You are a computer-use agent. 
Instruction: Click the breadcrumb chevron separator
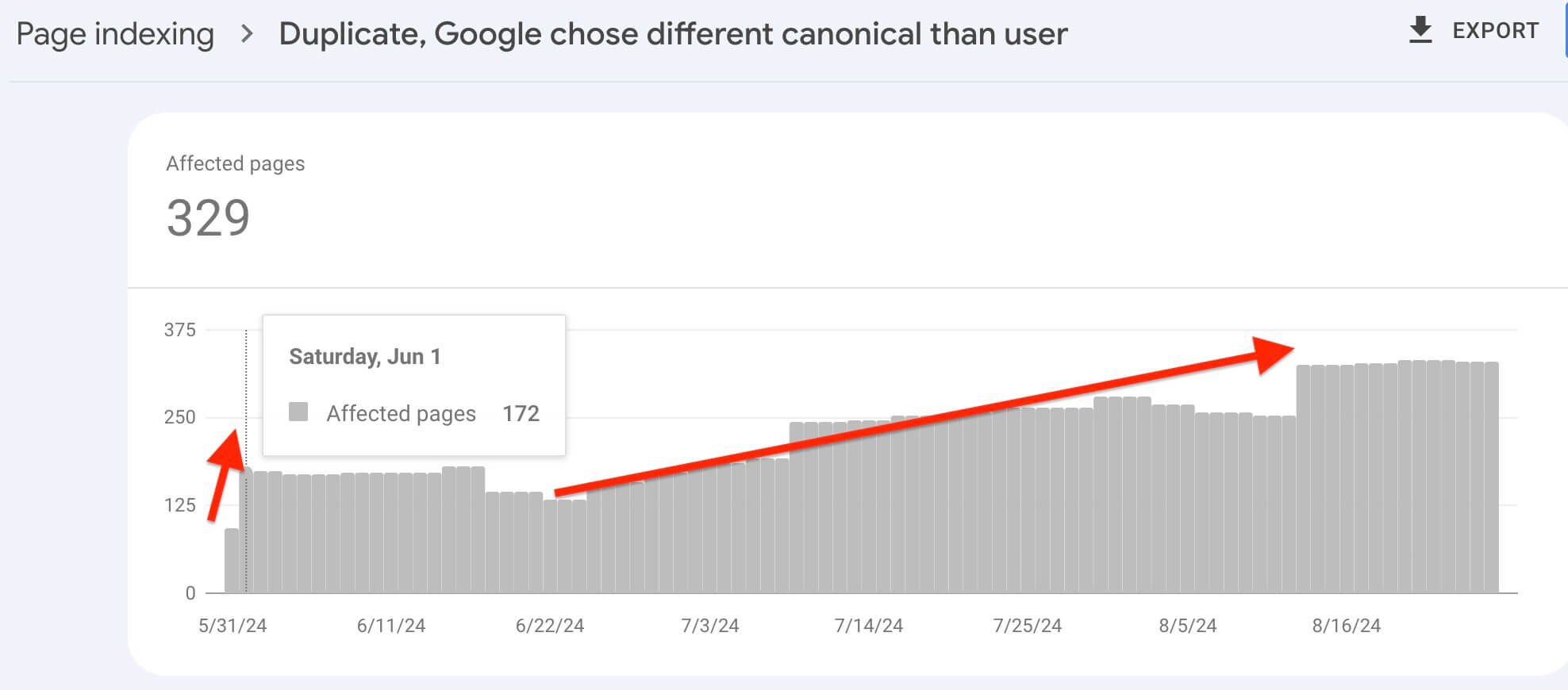click(247, 34)
